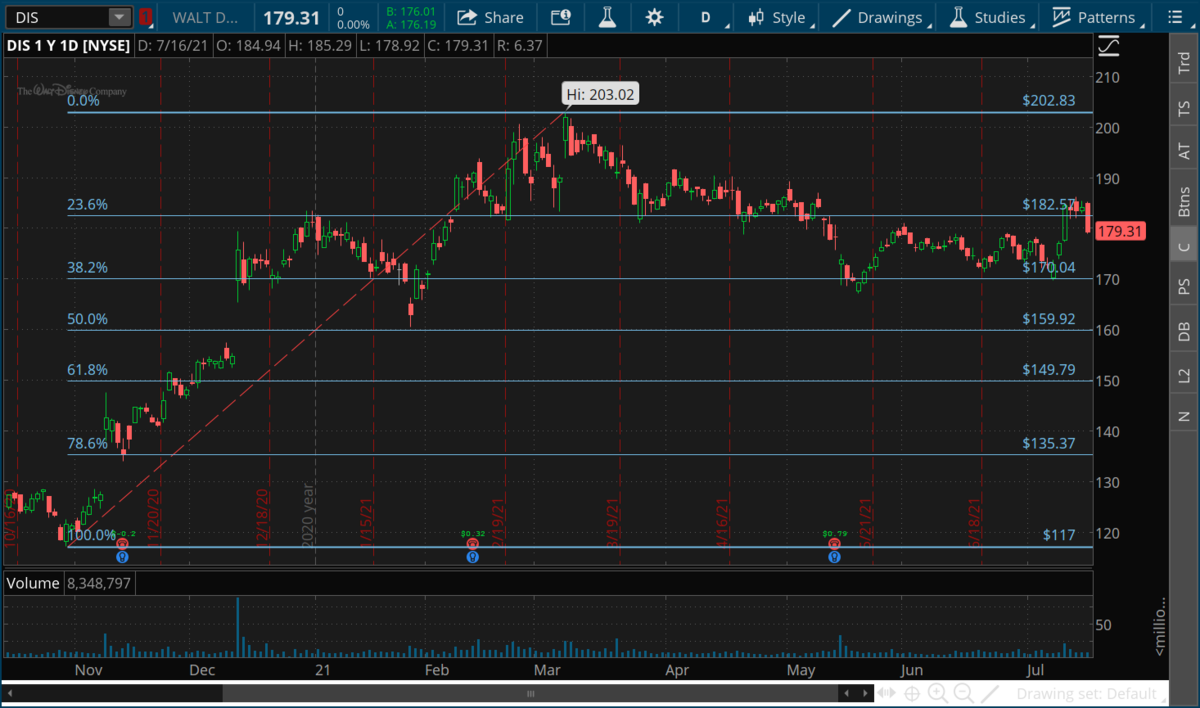Screen dimensions: 1200x708
Task: Click the 78.6% Fibonacci retracement label
Action: click(x=87, y=444)
